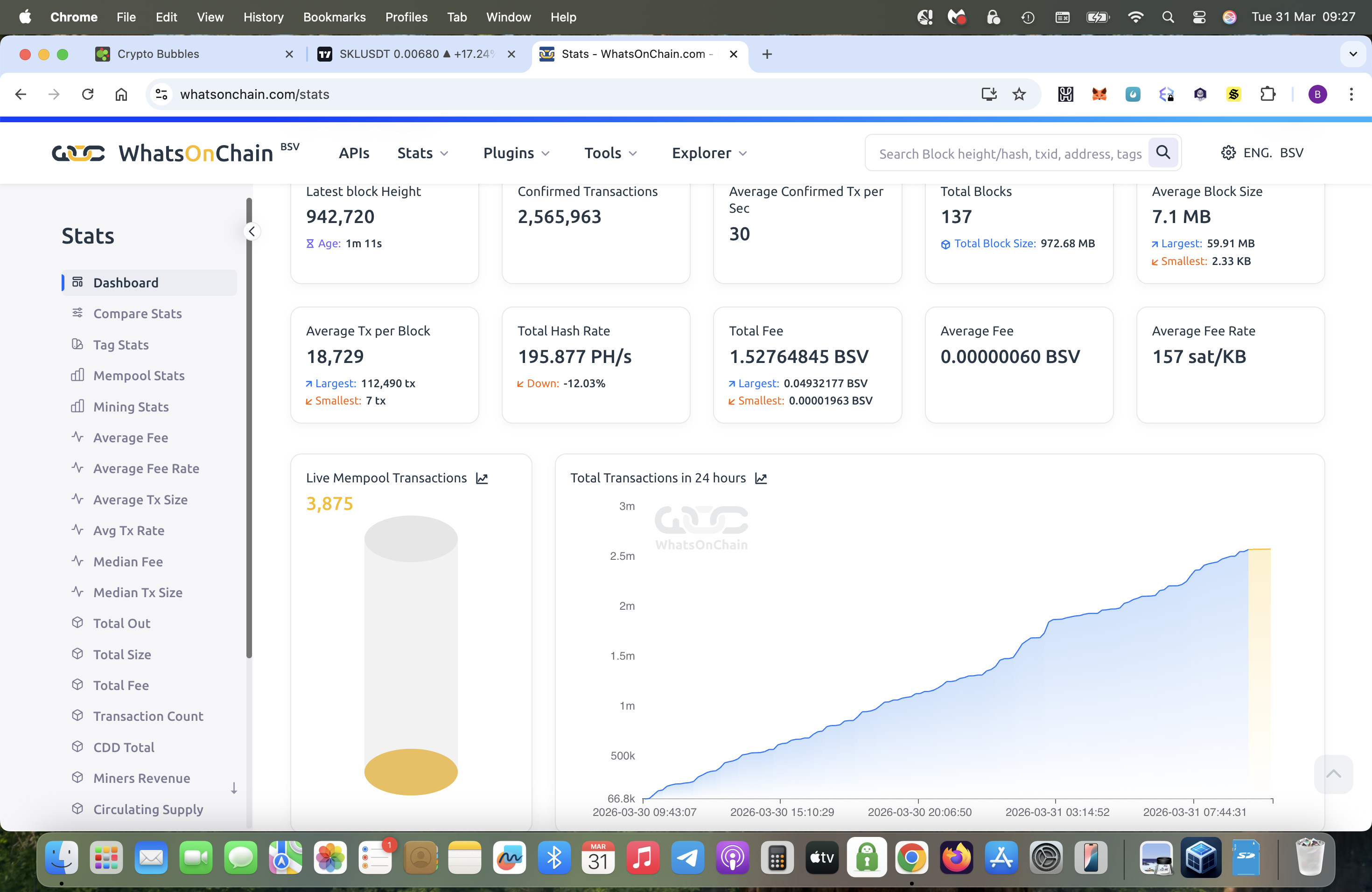Screen dimensions: 1372x892
Task: Open Control Center in the menu bar
Action: coord(1199,17)
